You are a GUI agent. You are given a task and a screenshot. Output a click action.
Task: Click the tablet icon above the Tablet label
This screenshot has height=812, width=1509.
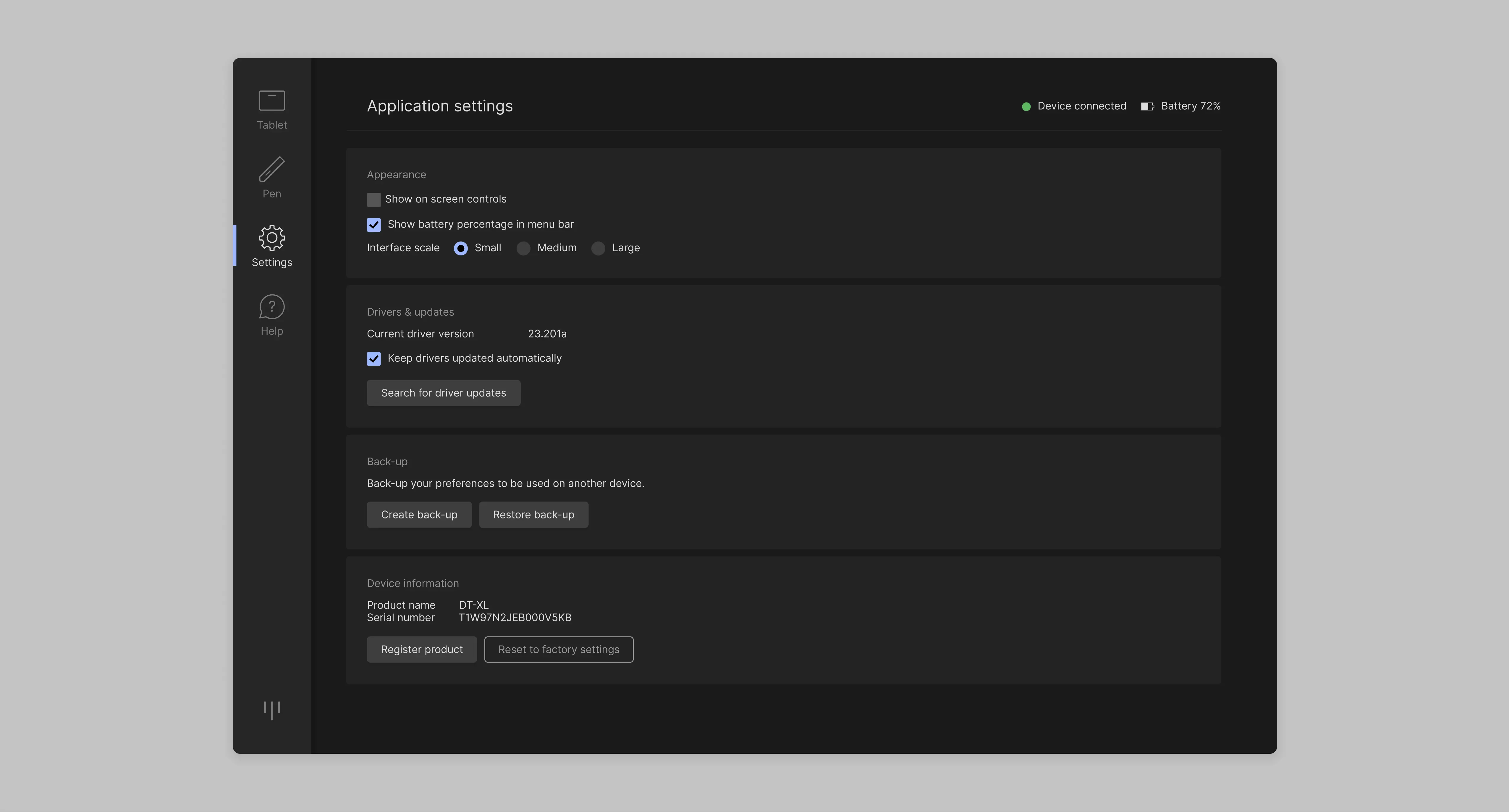[271, 100]
